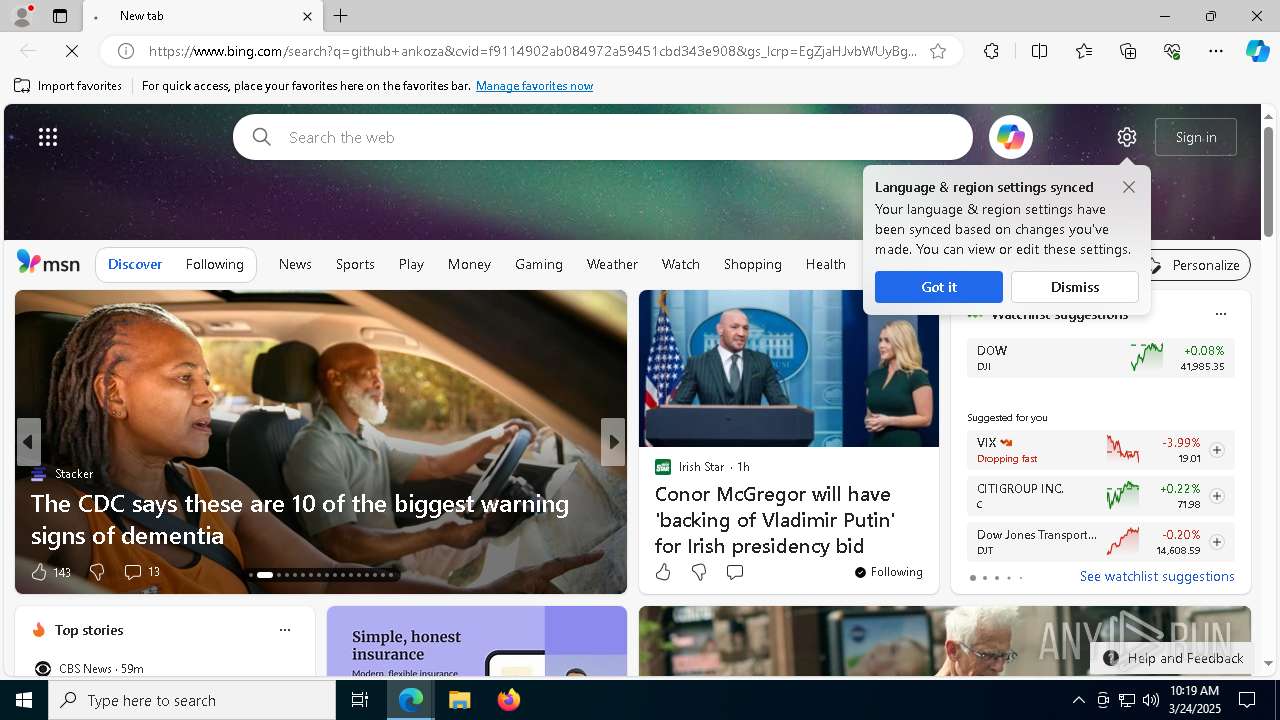Viewport: 1280px width, 720px height.
Task: Open comments on Conor McGregor article
Action: (735, 572)
